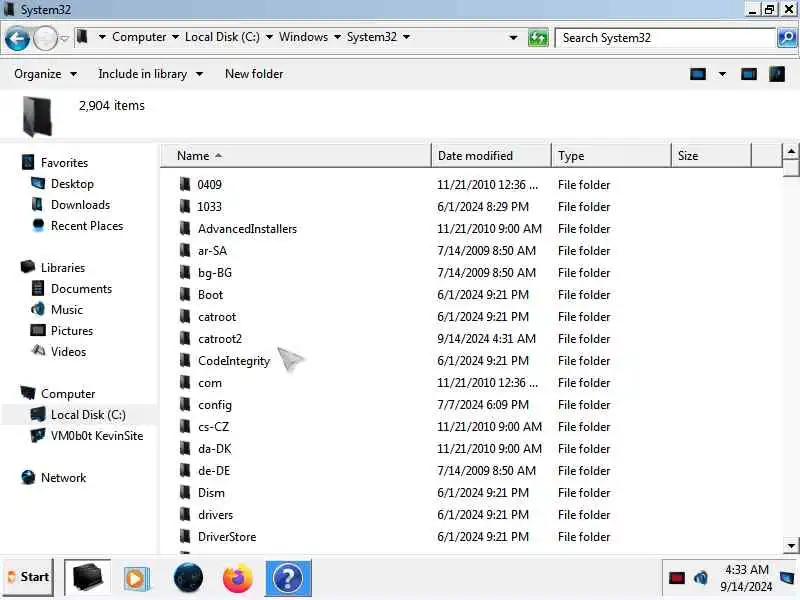The height and width of the screenshot is (600, 800).
Task: Click the de-DE folder name
Action: pyautogui.click(x=214, y=470)
